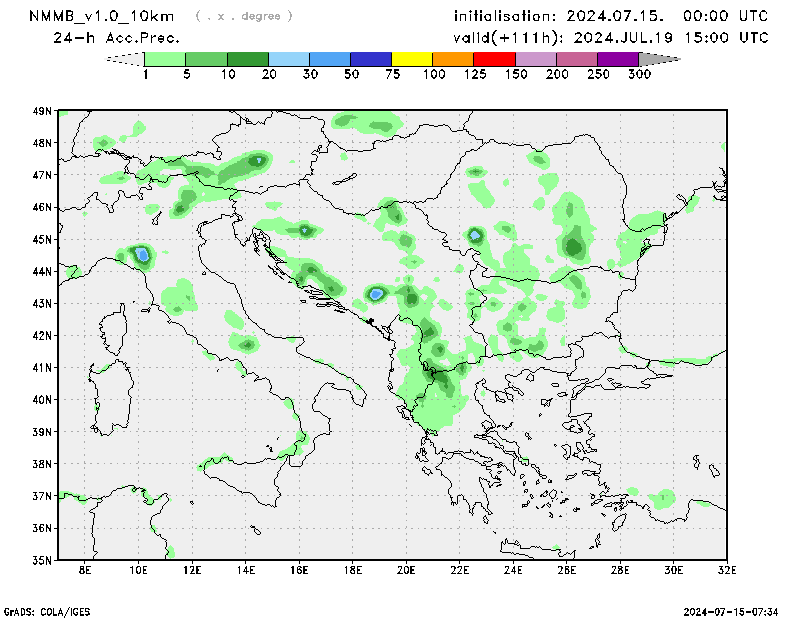Pick the dark blue 50–75 legend swatch
The height and width of the screenshot is (618, 800).
tap(372, 60)
